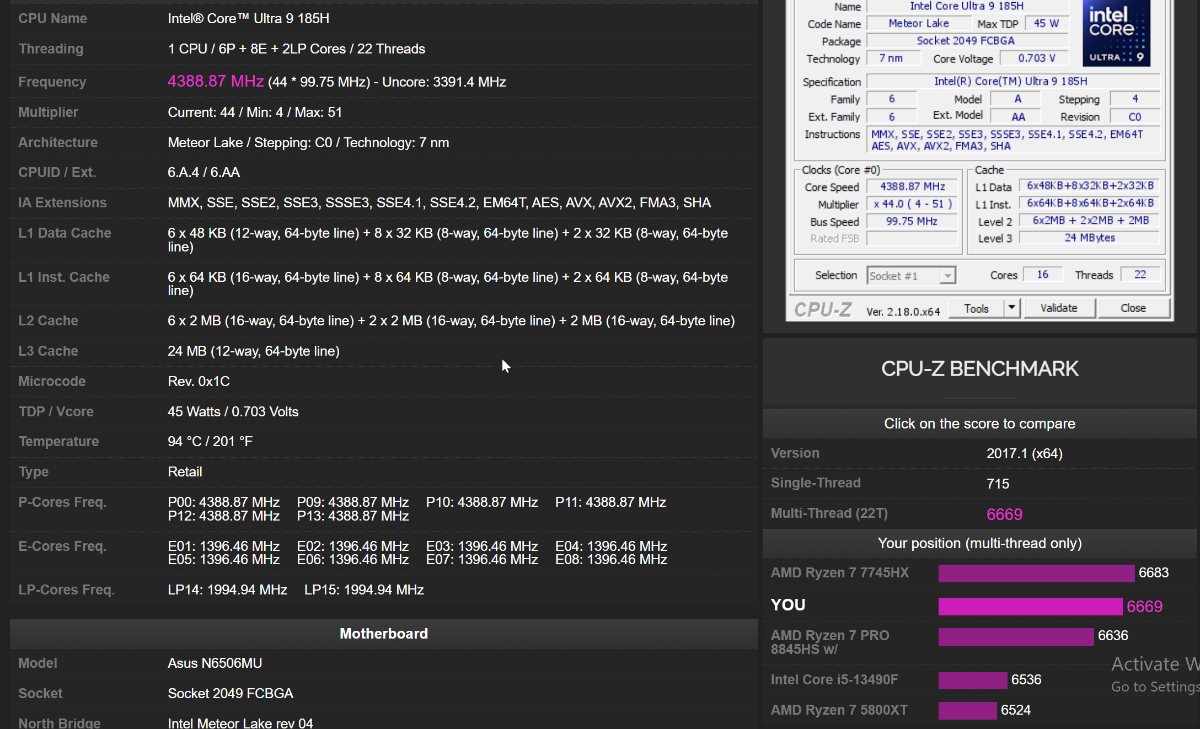This screenshot has height=729, width=1200.
Task: Click the Intel Core i5-13490F bar
Action: 972,680
